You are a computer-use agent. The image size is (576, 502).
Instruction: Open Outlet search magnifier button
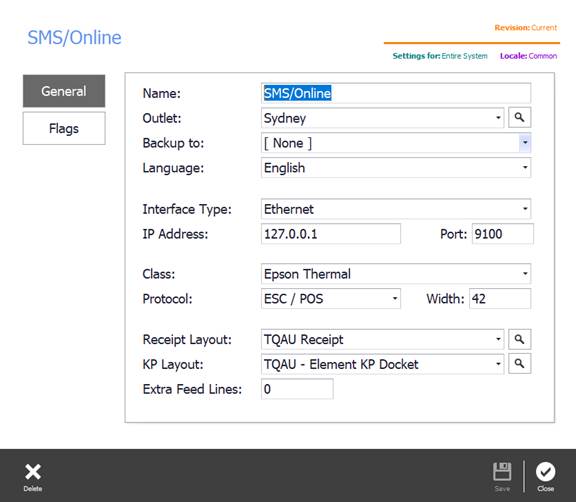519,118
